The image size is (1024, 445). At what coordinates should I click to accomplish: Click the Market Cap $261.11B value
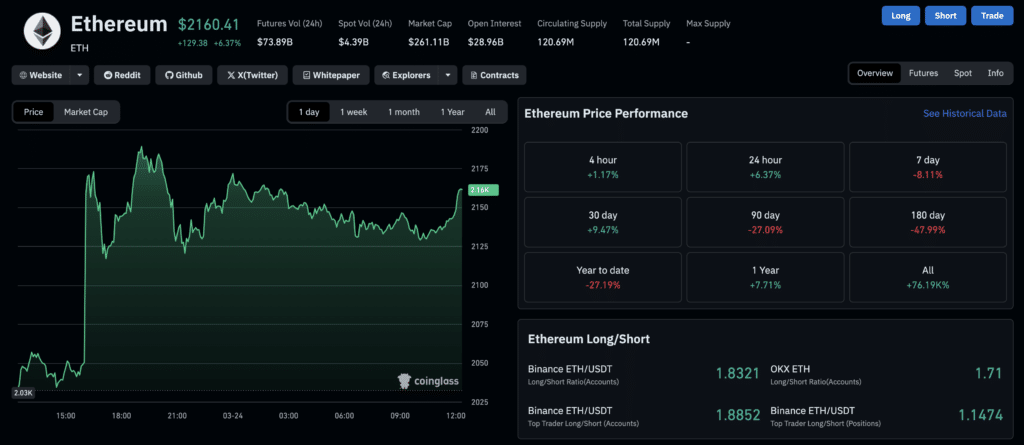click(428, 42)
